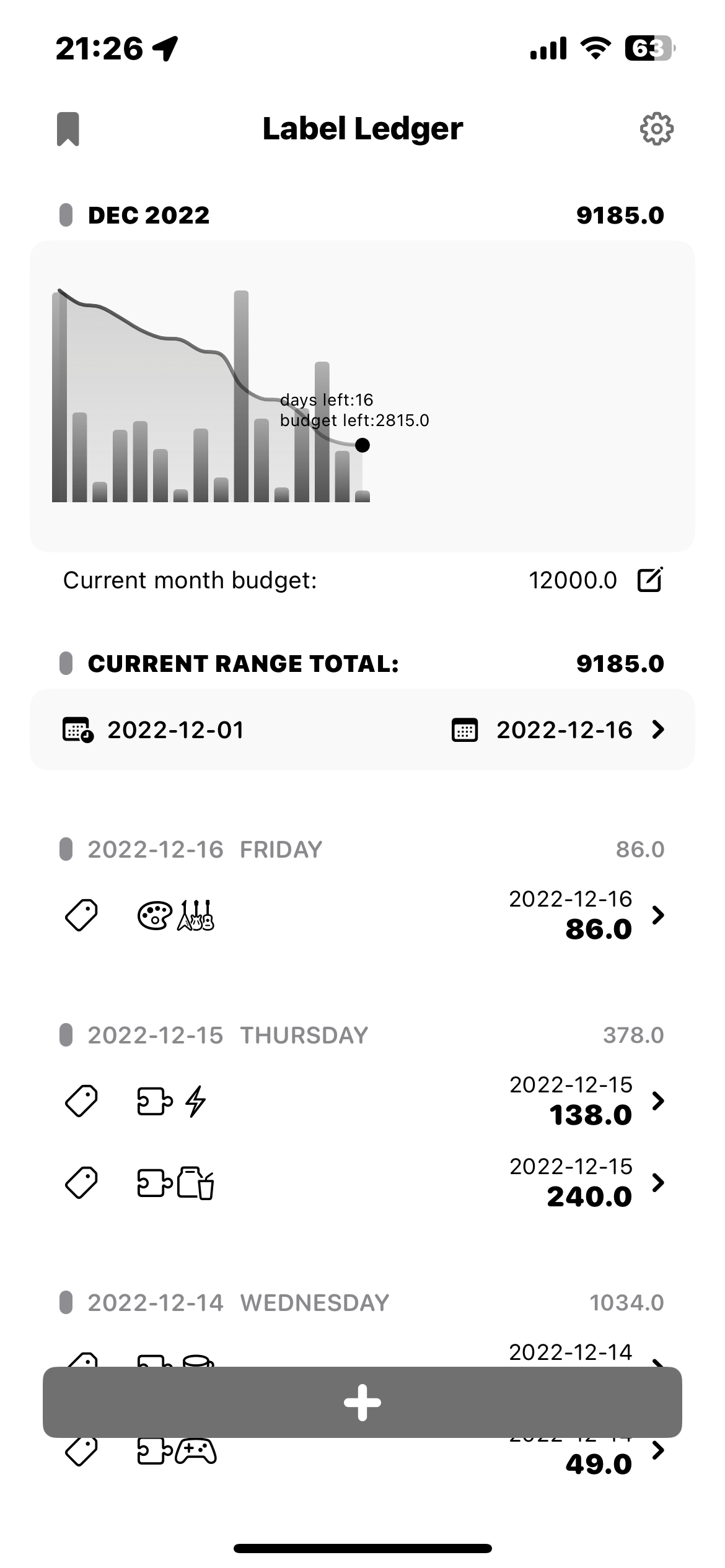Edit the current month budget with the pencil icon
The image size is (725, 1568).
click(650, 580)
